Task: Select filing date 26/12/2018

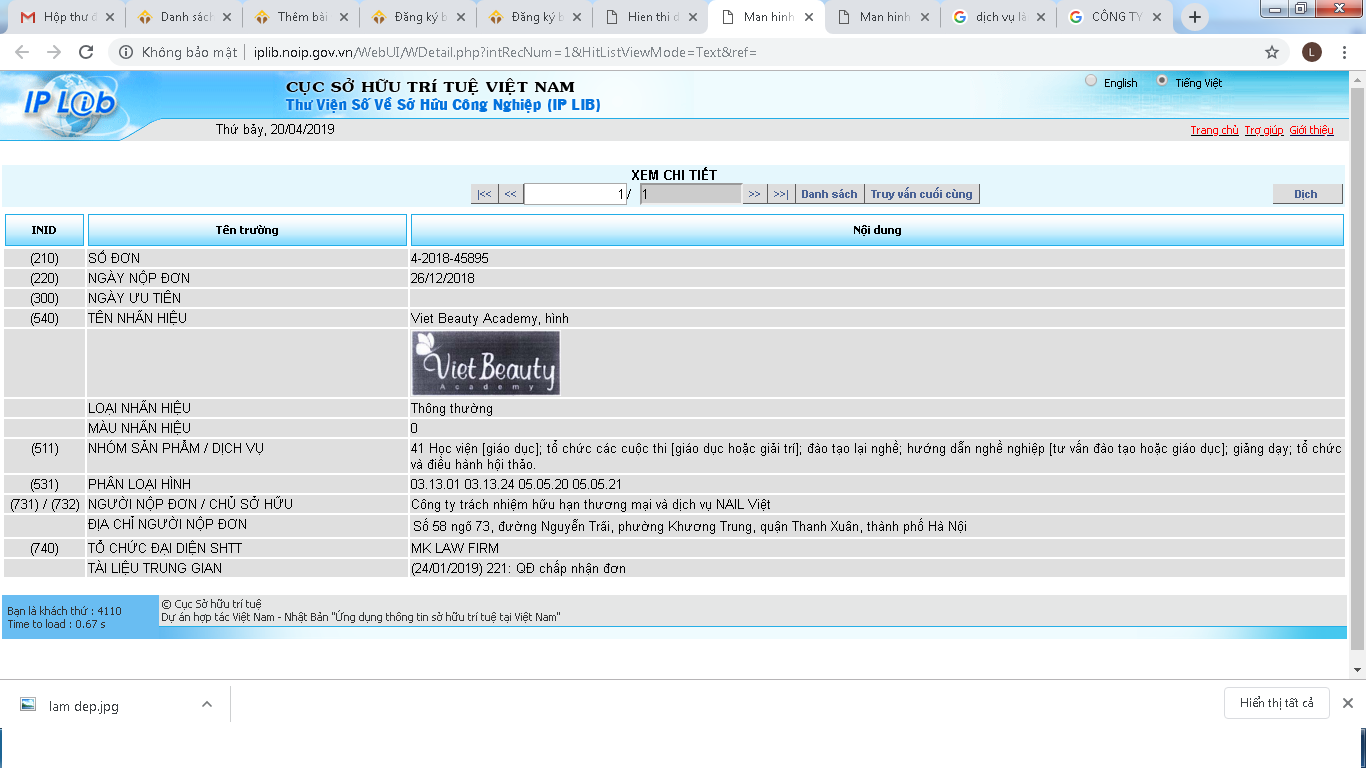Action: [443, 278]
